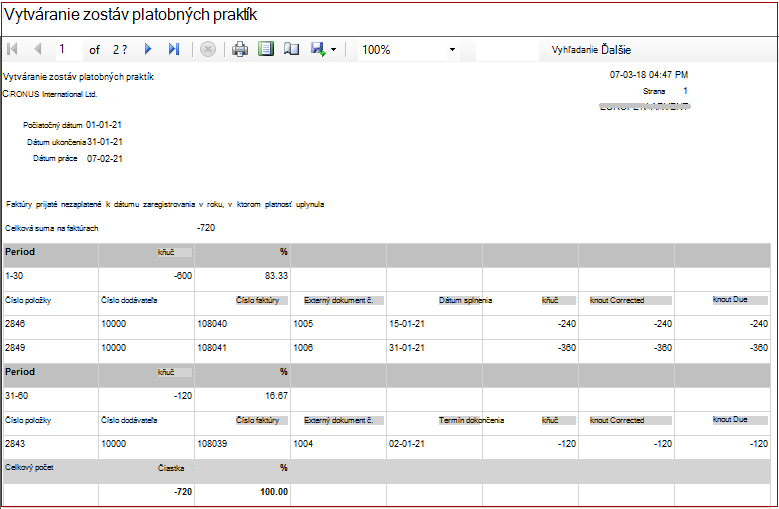Click the stop rendering icon

coord(208,49)
